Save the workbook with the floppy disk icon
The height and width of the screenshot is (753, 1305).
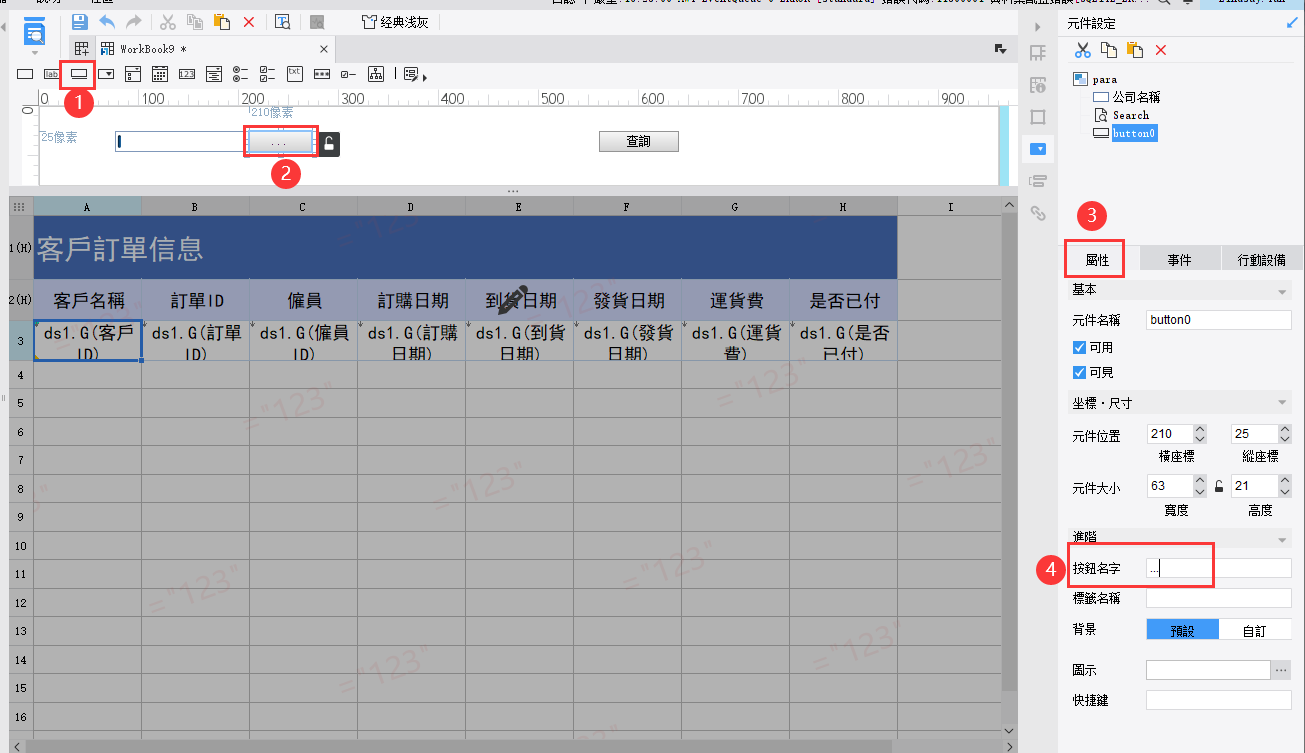[80, 21]
